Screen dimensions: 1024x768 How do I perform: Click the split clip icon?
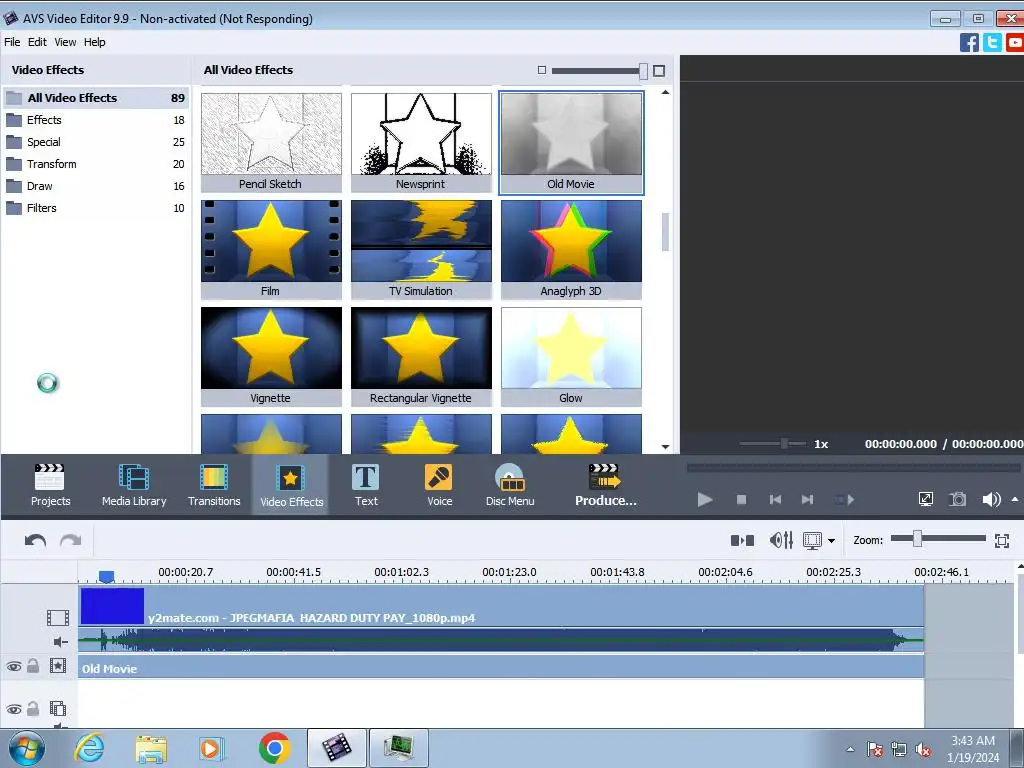click(742, 540)
